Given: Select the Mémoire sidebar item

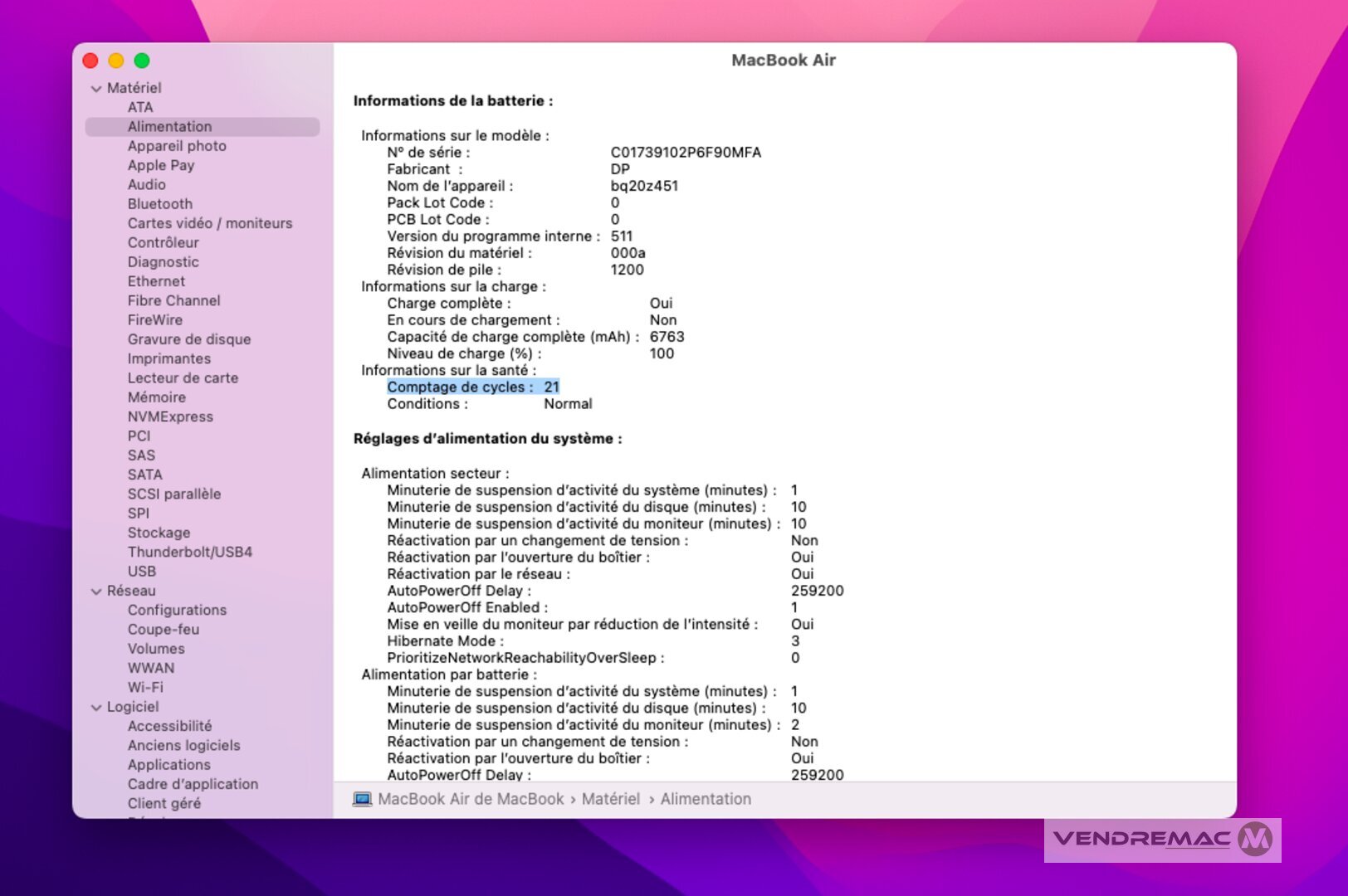Looking at the screenshot, I should tap(156, 397).
